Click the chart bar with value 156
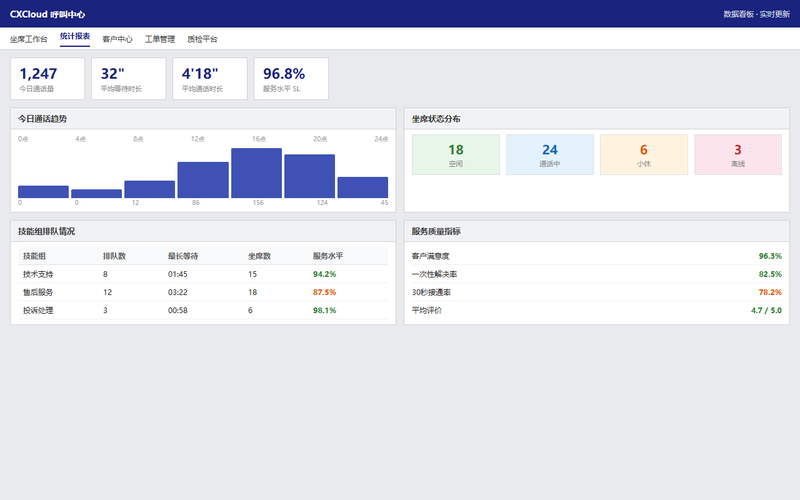The image size is (800, 500). coord(257,173)
